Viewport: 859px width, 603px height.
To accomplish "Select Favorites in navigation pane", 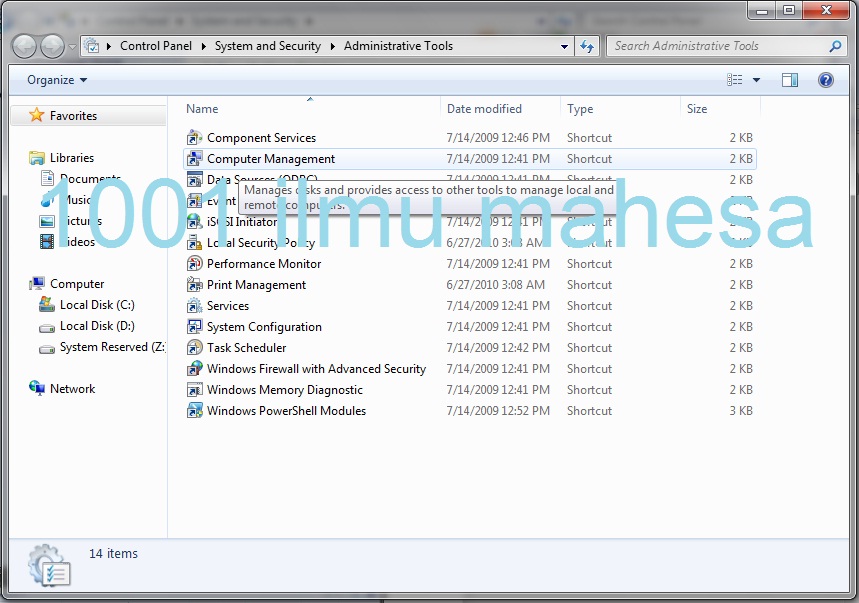I will click(73, 116).
